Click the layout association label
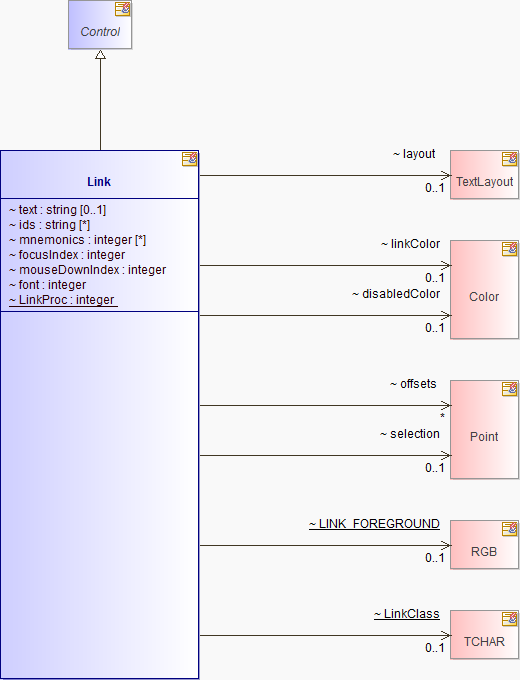This screenshot has width=520, height=680. [414, 154]
